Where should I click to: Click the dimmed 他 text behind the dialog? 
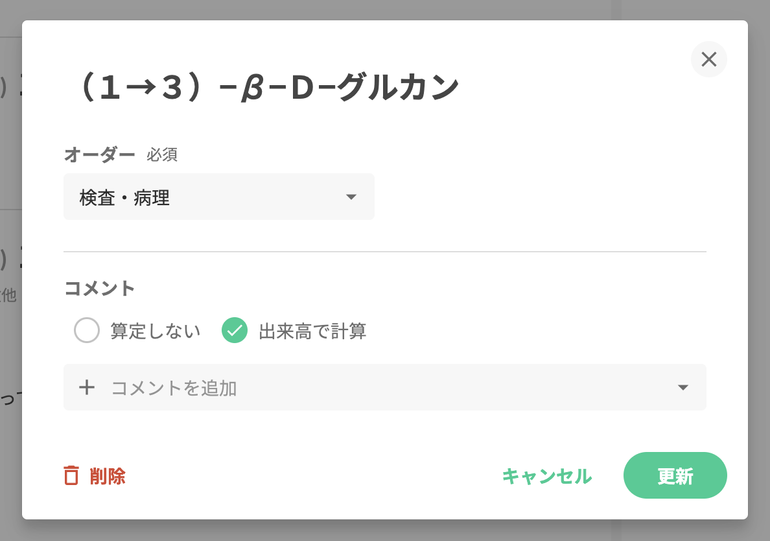coord(9,295)
